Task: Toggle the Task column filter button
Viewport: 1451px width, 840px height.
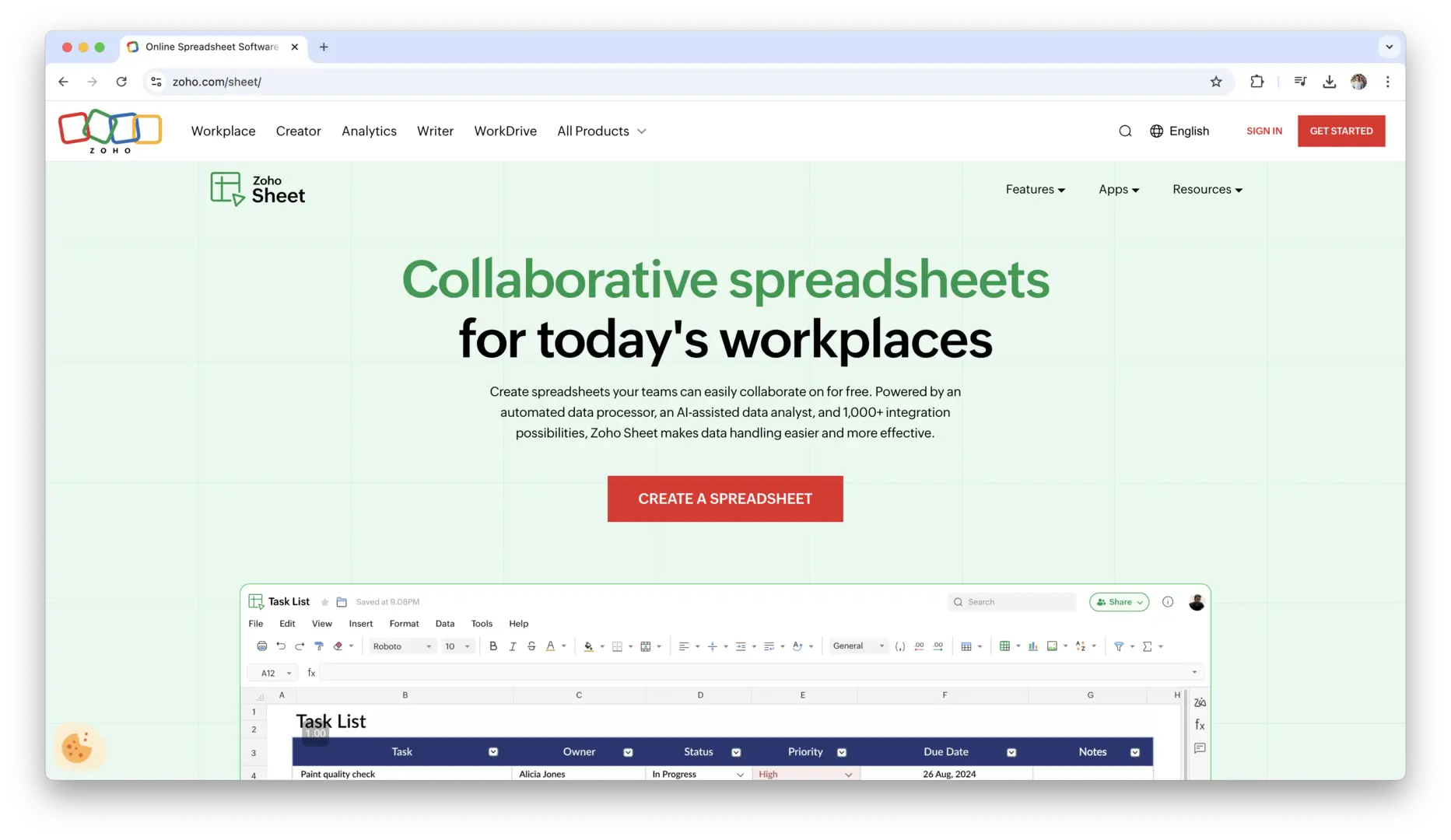Action: click(493, 752)
